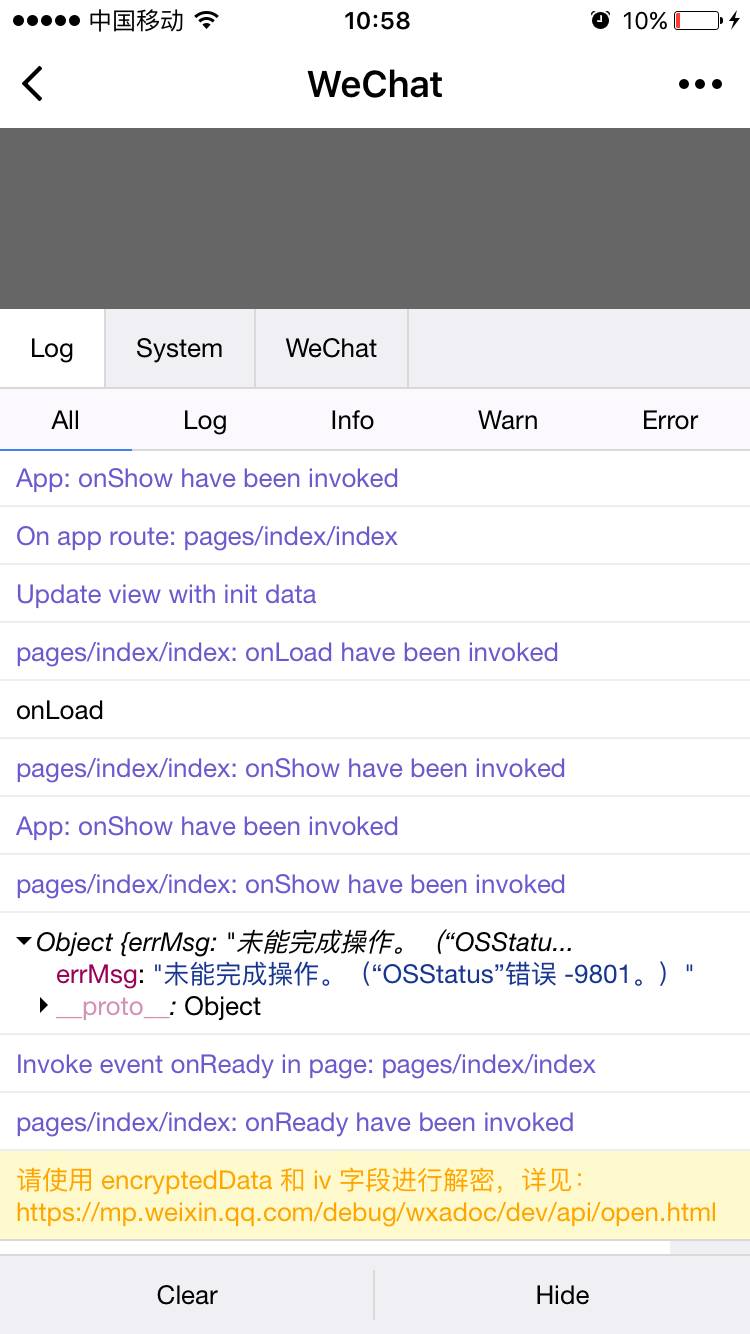Tap the Wi-Fi signal icon
Image resolution: width=750 pixels, height=1334 pixels.
pos(207,20)
